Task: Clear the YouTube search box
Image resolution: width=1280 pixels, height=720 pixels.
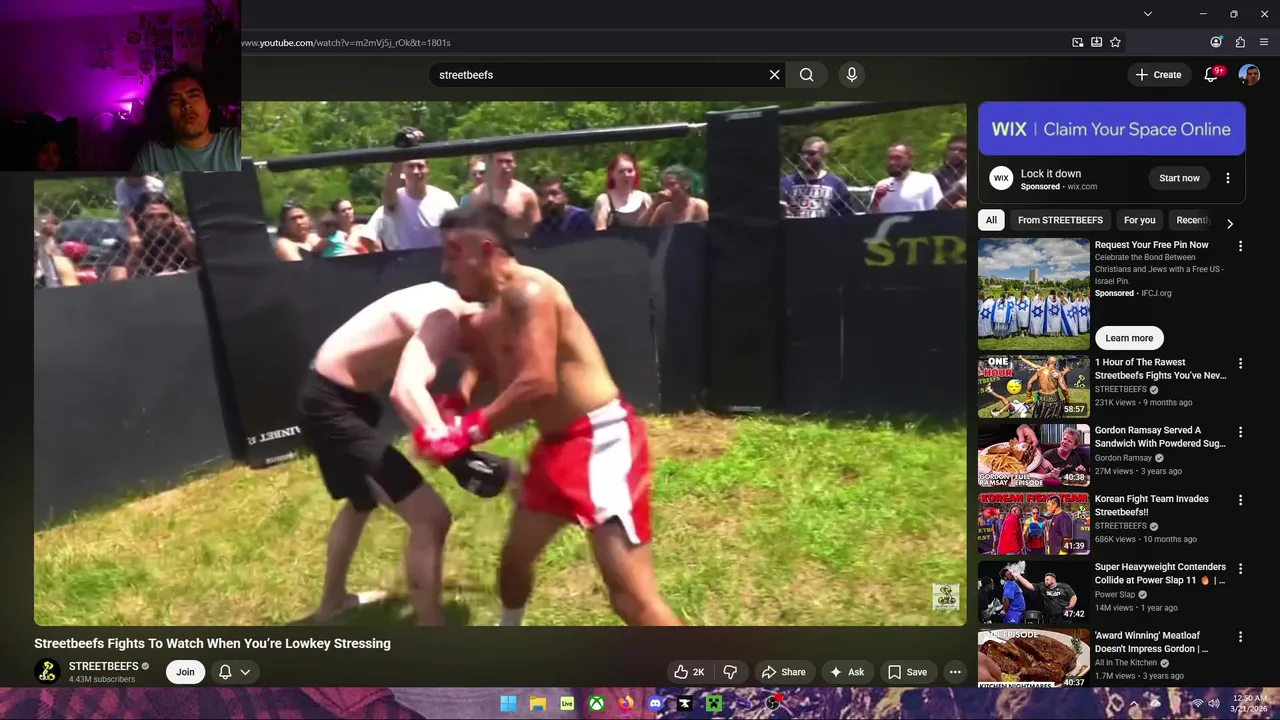Action: click(774, 75)
